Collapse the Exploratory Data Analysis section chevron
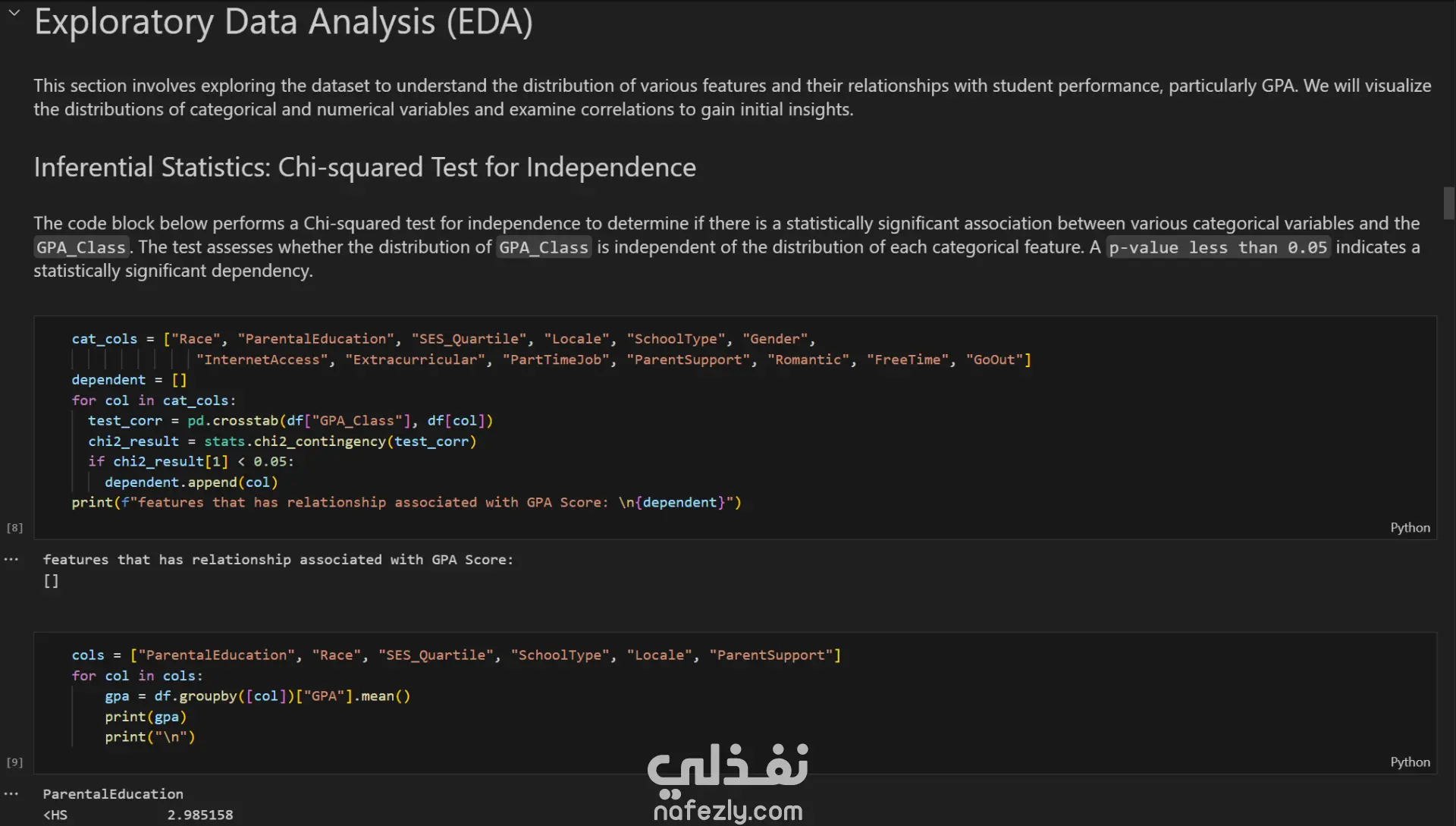1456x826 pixels. (14, 13)
